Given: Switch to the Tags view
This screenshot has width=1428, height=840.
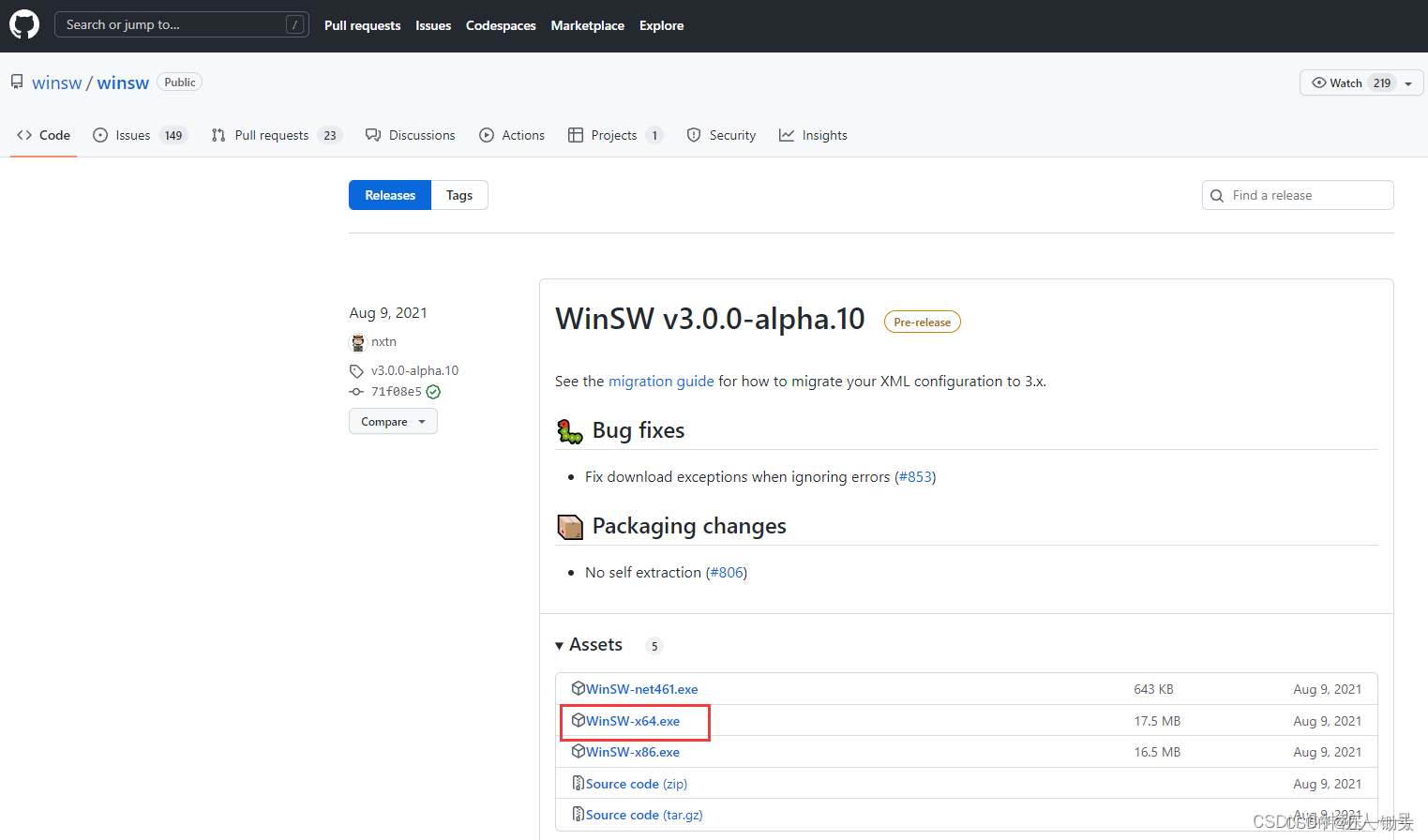Looking at the screenshot, I should click(459, 195).
